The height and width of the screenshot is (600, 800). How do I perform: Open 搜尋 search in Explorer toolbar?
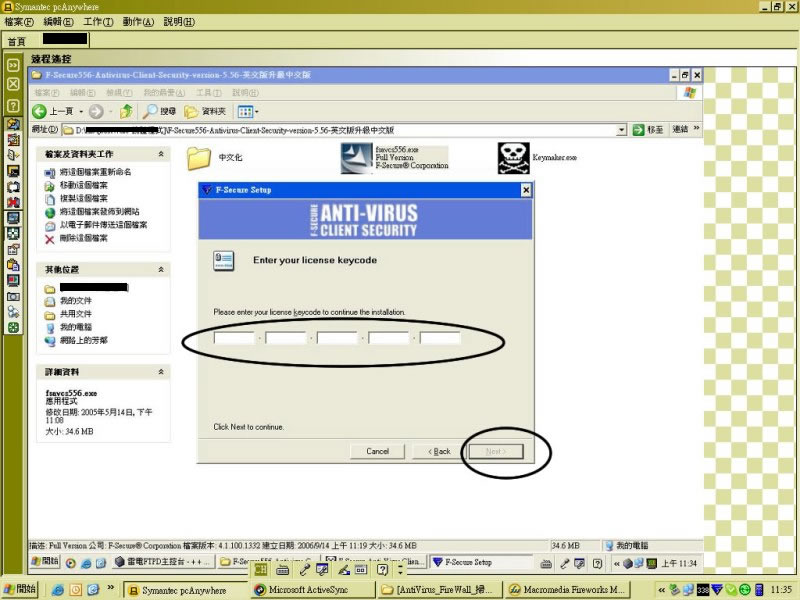159,111
